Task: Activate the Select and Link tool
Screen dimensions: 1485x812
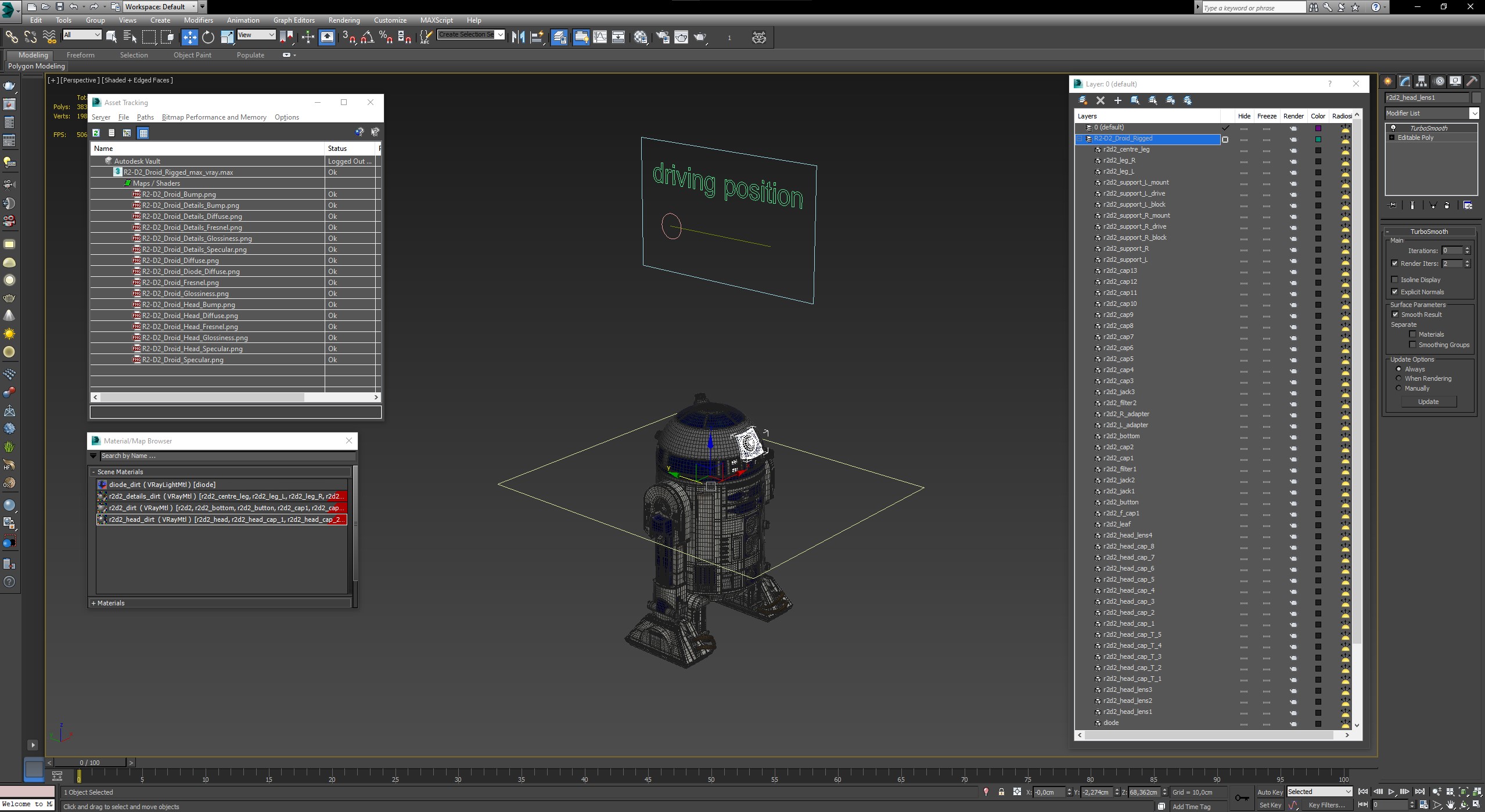Action: click(x=12, y=37)
